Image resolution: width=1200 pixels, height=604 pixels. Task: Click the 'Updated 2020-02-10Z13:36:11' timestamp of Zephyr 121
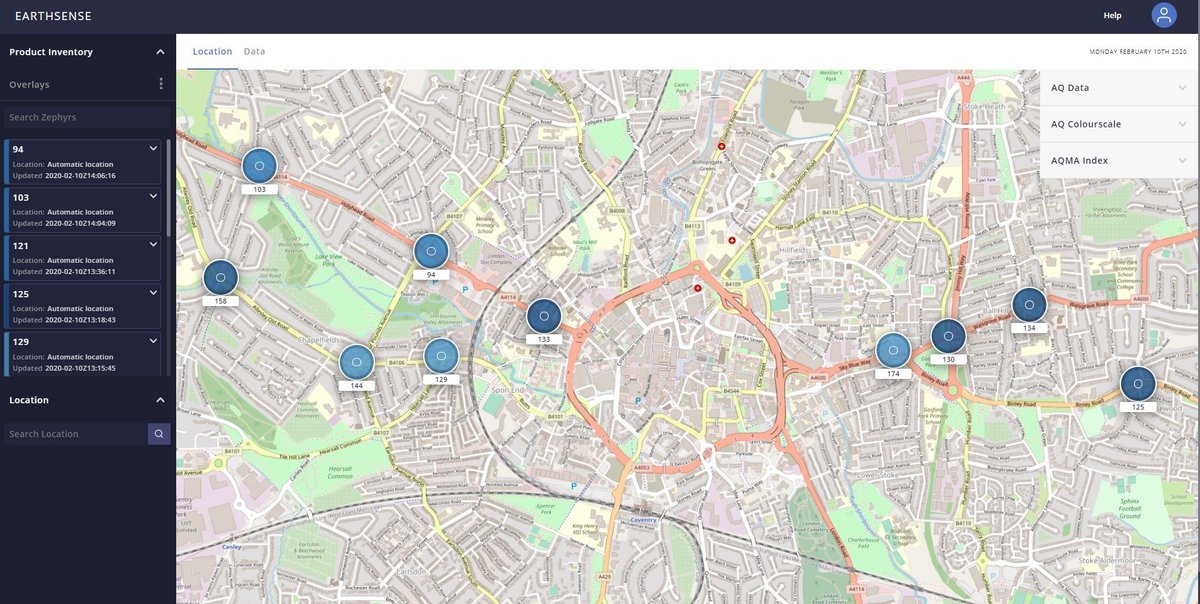(64, 271)
